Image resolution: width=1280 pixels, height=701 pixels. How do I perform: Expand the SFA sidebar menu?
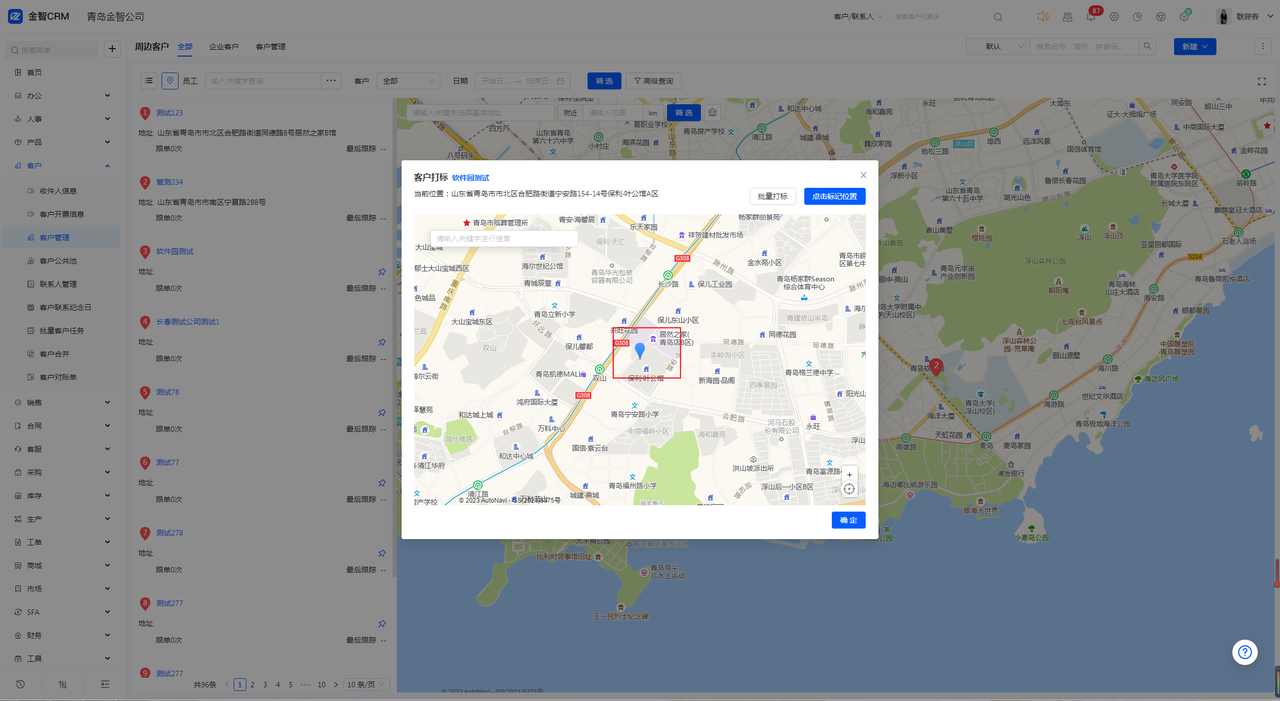(x=62, y=612)
